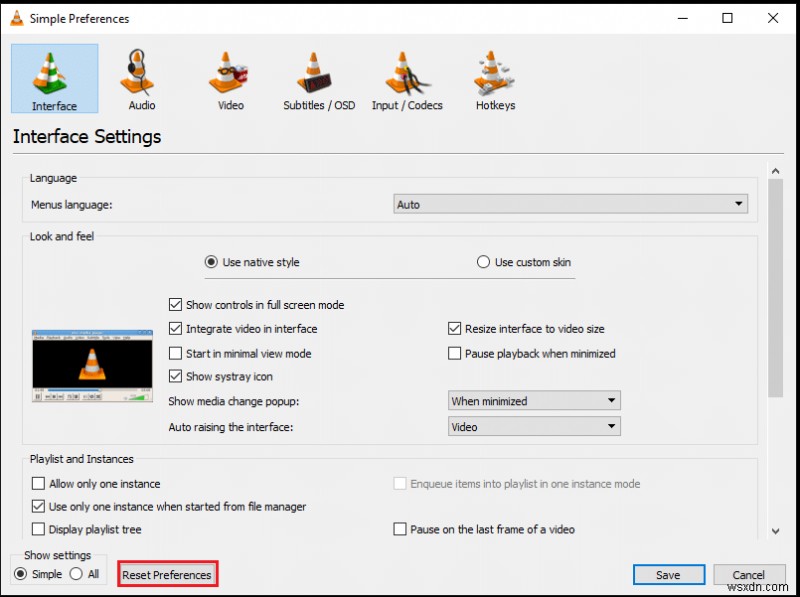Image resolution: width=800 pixels, height=597 pixels.
Task: Disable Integrate video in interface
Action: tap(175, 329)
